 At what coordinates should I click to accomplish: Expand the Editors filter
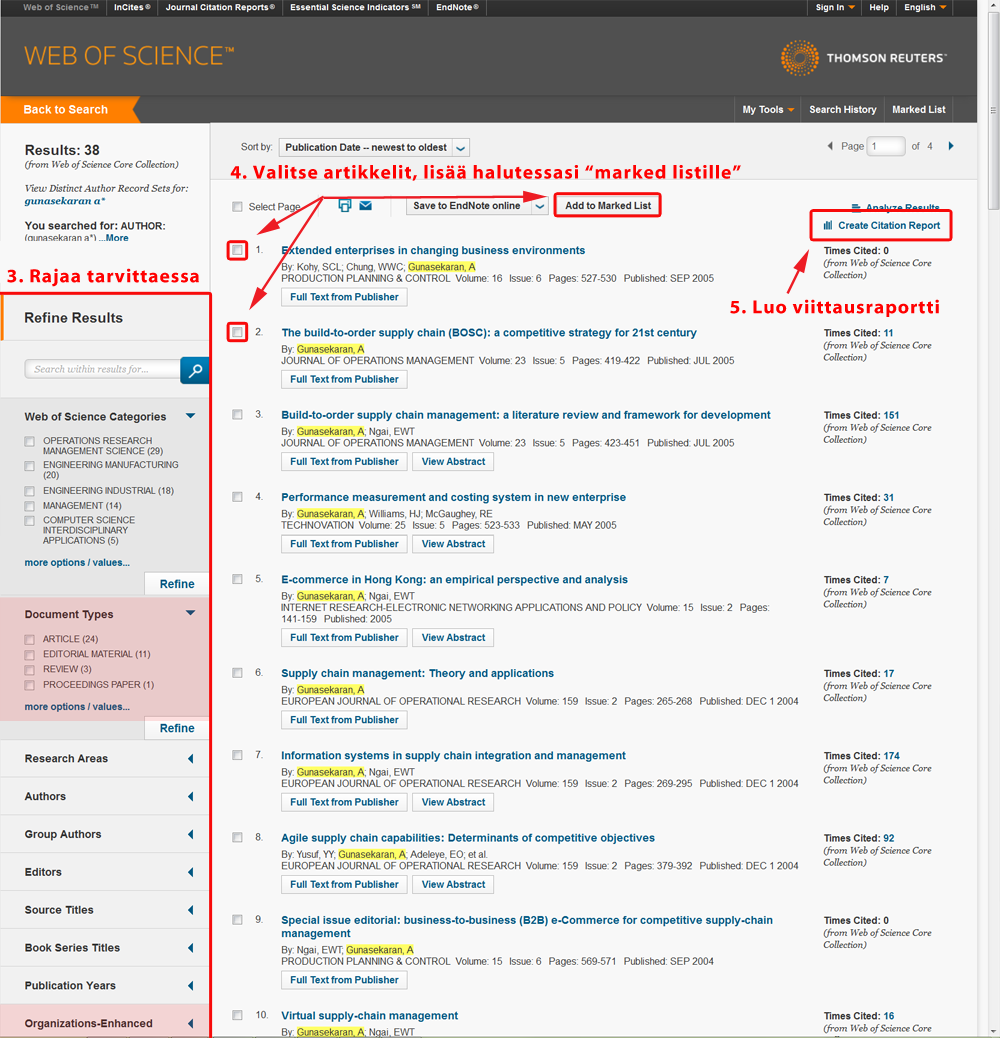click(x=191, y=873)
